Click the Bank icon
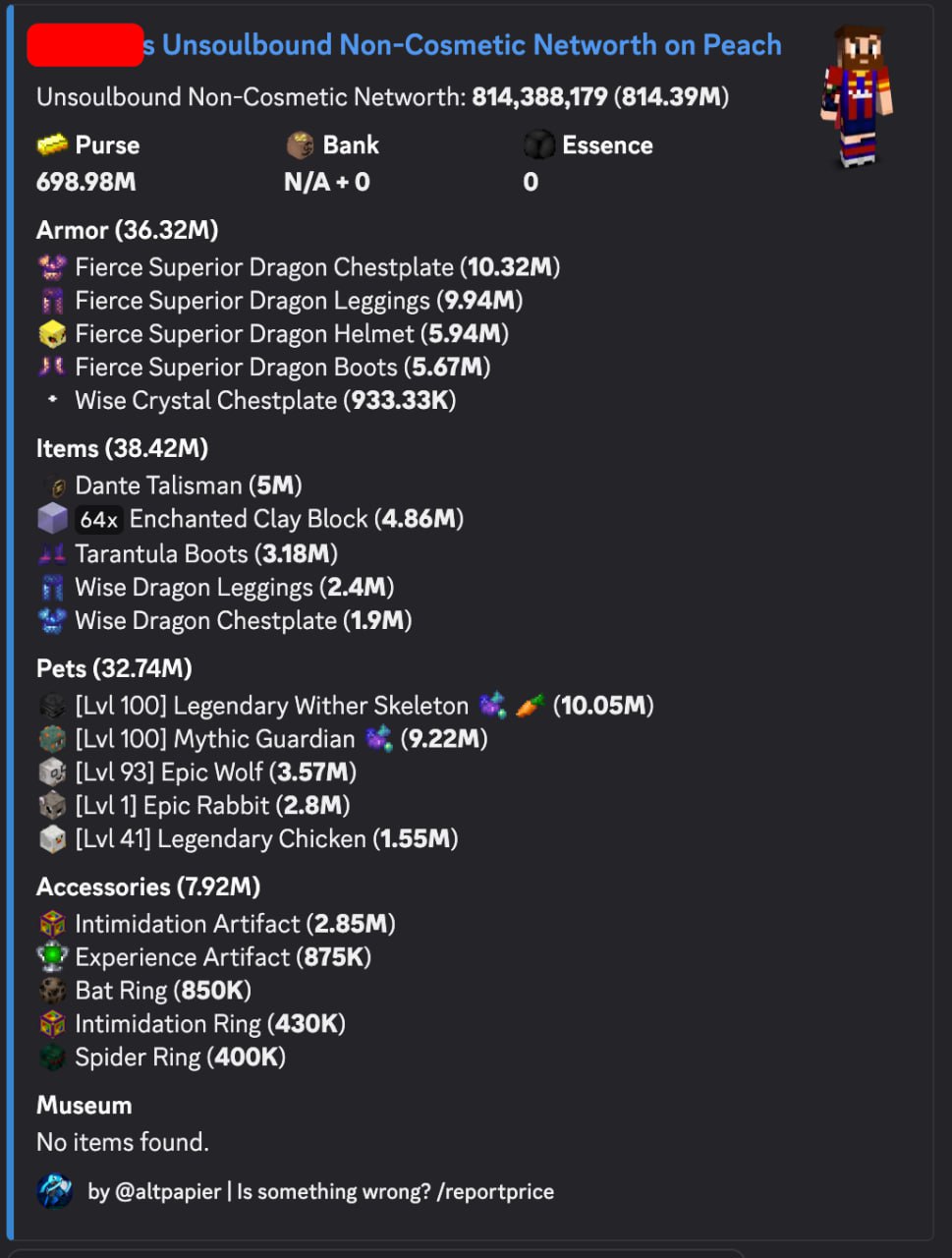The image size is (952, 1258). 300,145
